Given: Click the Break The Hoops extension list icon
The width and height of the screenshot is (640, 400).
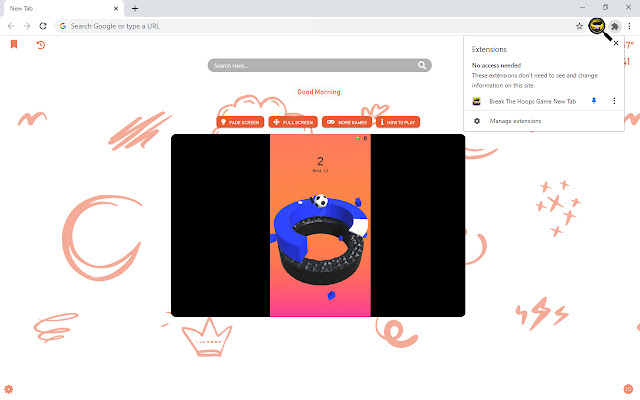Looking at the screenshot, I should (x=476, y=101).
